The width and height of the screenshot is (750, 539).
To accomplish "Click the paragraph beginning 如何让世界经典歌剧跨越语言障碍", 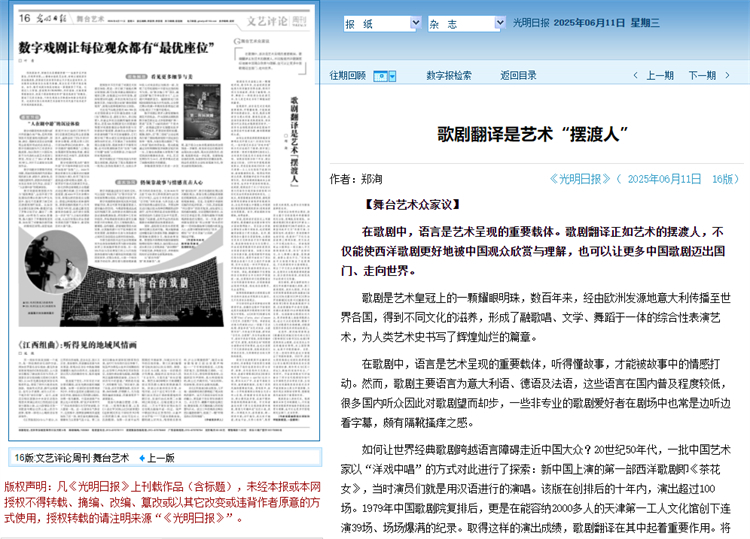I will tap(535, 488).
